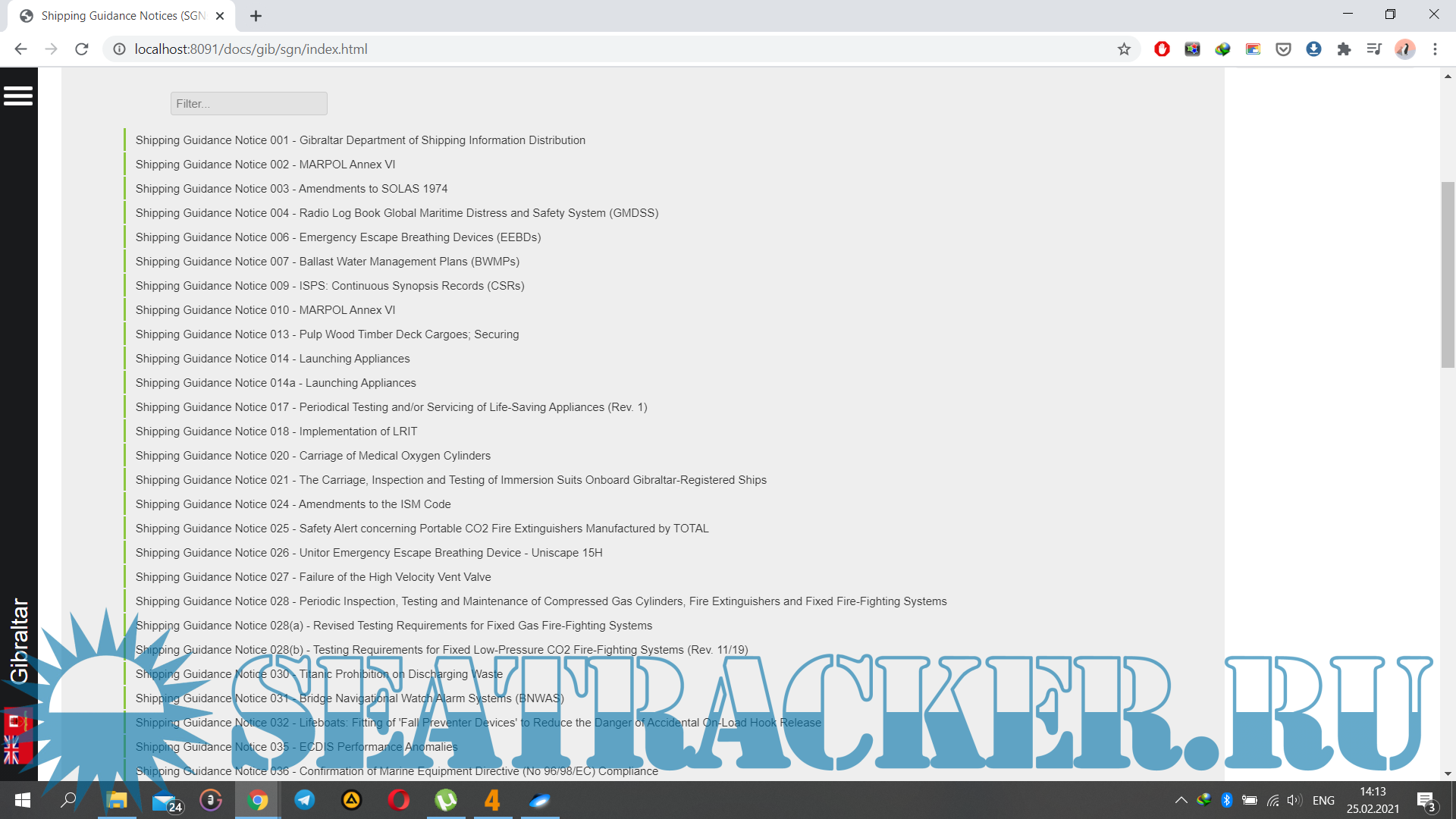Open Windows Start menu
1456x819 pixels.
(23, 800)
